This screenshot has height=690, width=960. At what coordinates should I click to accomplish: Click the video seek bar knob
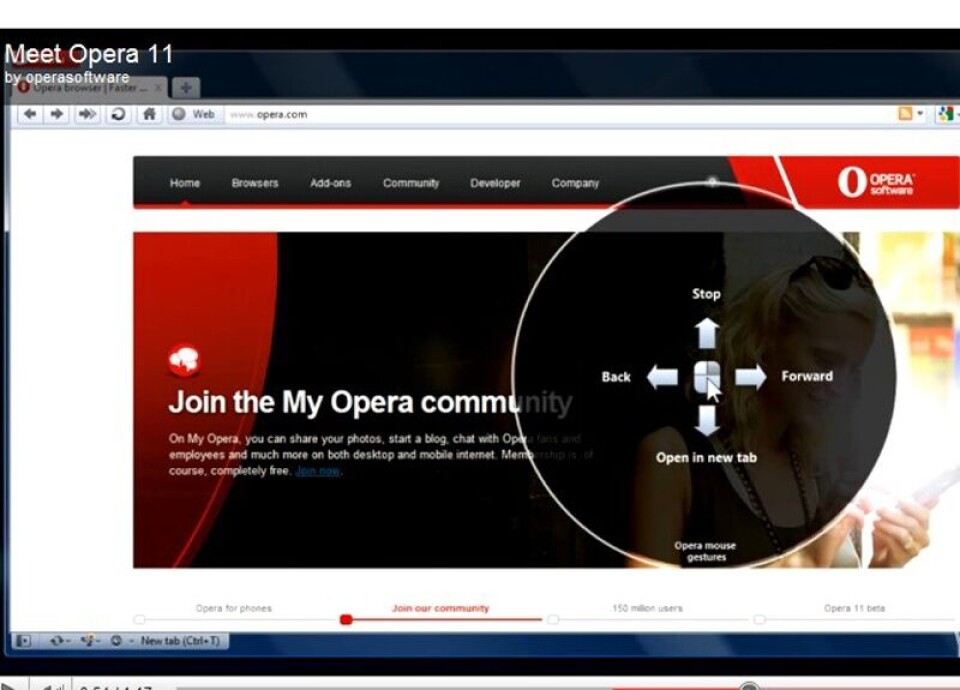click(x=749, y=686)
